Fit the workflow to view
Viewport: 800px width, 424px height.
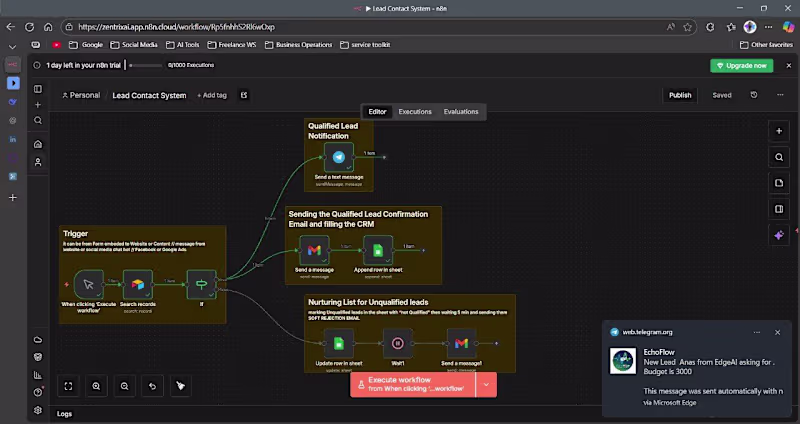68,385
